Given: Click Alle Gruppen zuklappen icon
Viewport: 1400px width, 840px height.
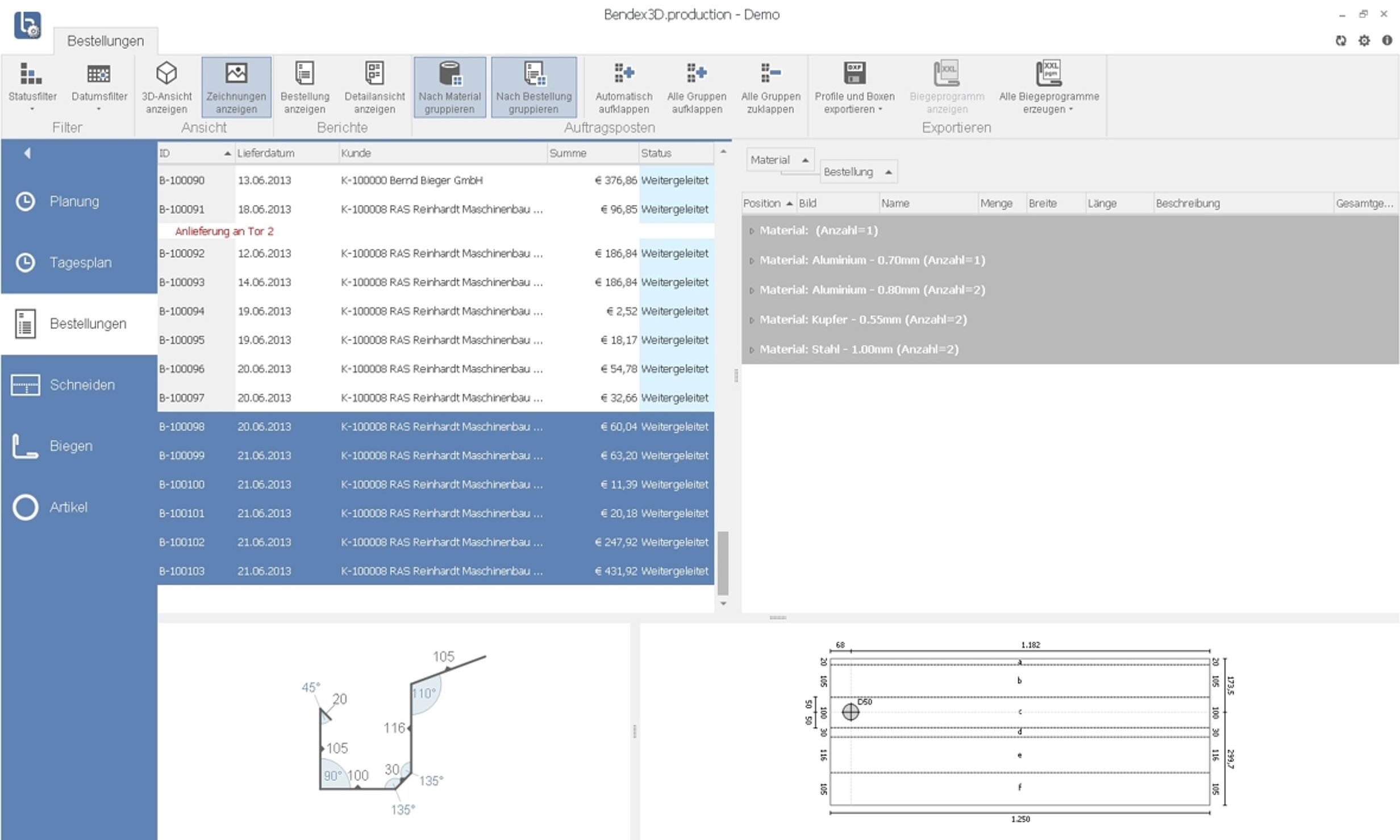Looking at the screenshot, I should [x=770, y=74].
